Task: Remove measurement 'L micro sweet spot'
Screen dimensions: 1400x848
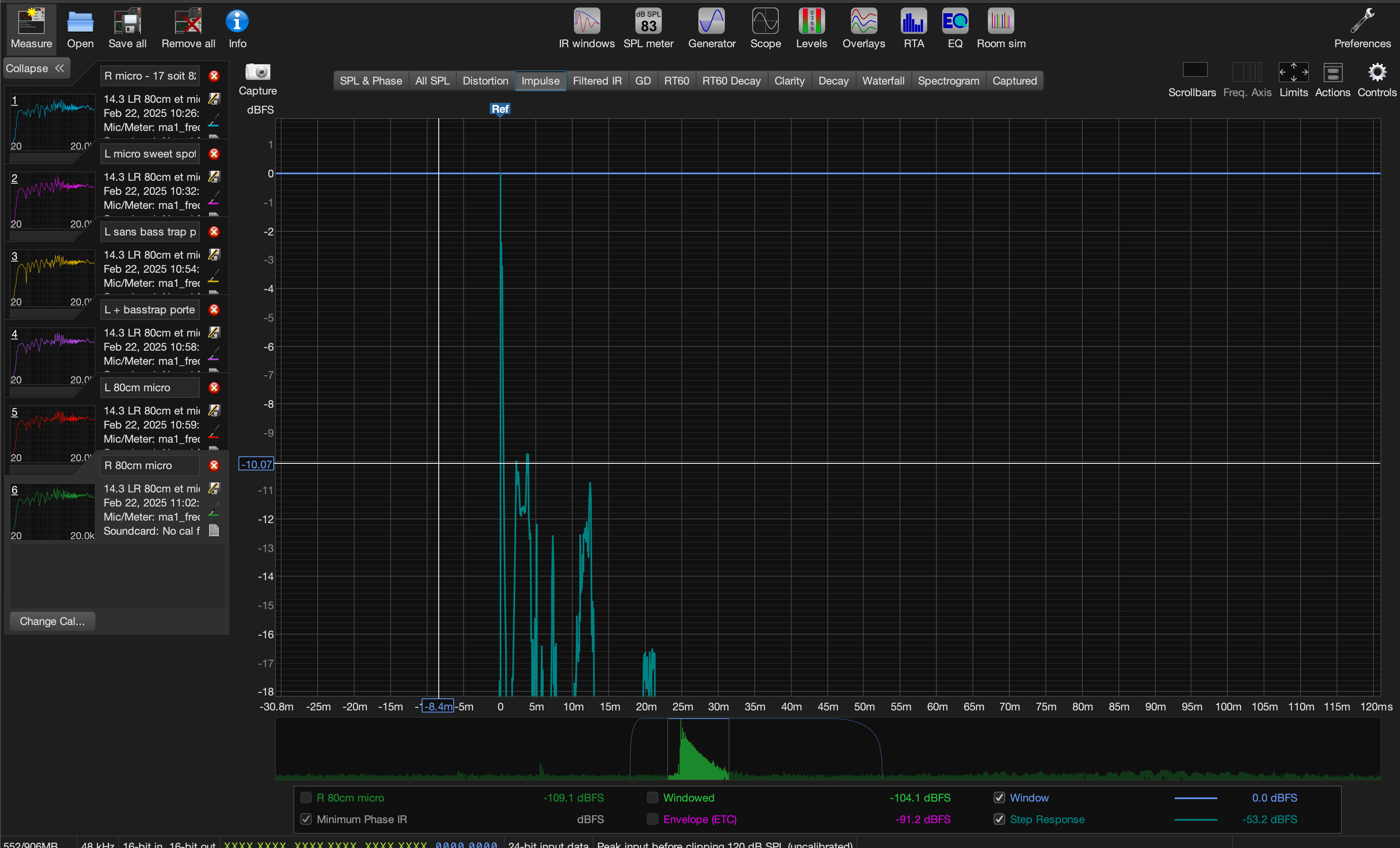Action: click(214, 154)
